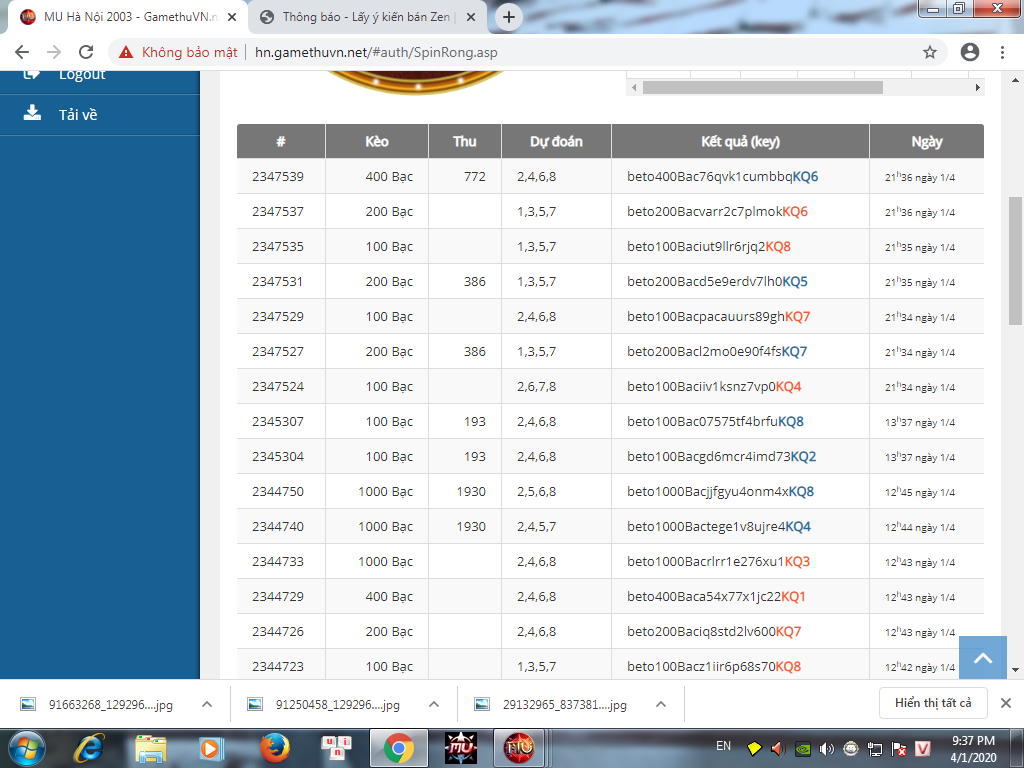
Task: Click the address bar URL field
Action: 580,52
